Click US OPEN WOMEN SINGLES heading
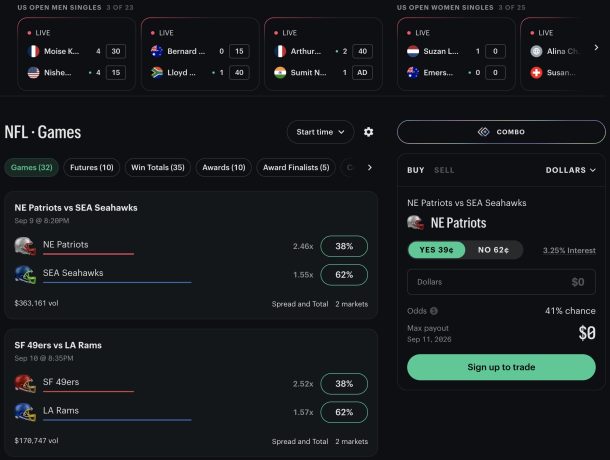610x460 pixels. 445,7
